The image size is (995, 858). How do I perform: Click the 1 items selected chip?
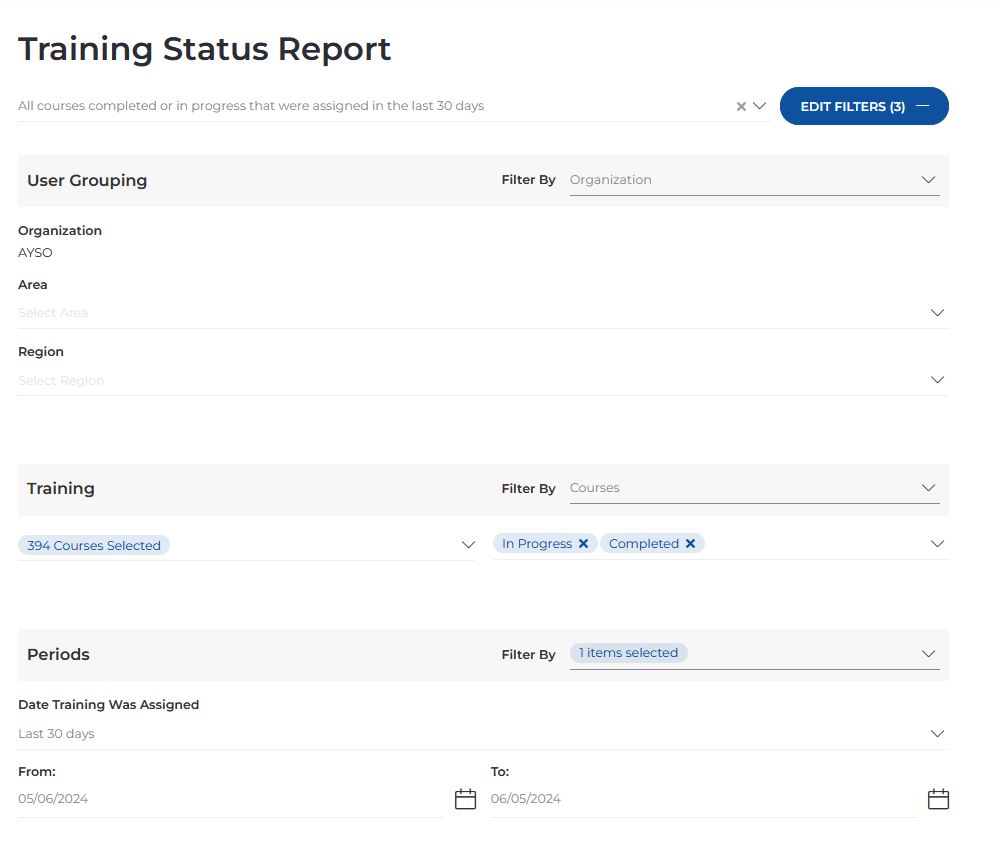pos(628,653)
